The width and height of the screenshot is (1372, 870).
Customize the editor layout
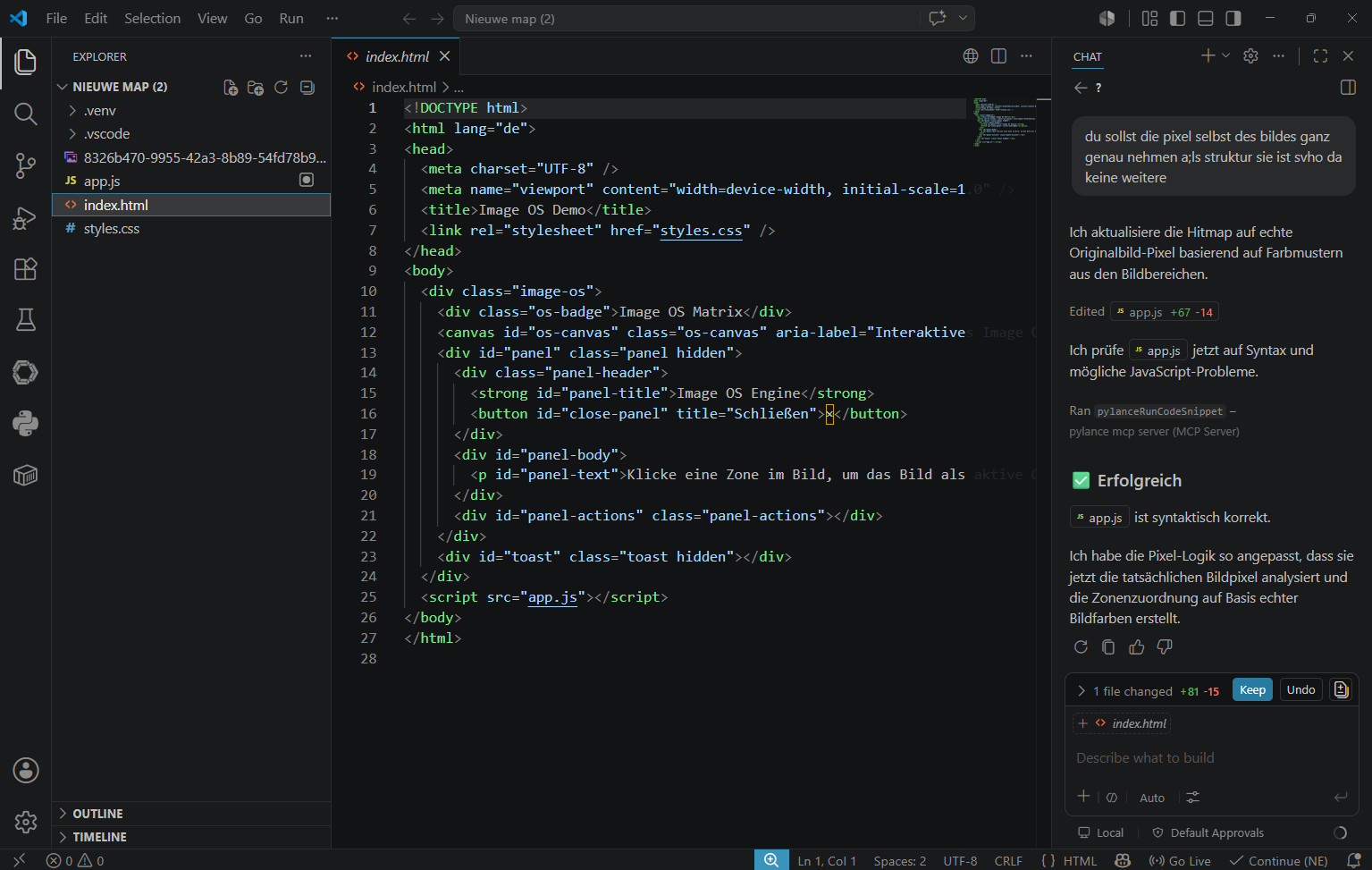tap(1149, 18)
